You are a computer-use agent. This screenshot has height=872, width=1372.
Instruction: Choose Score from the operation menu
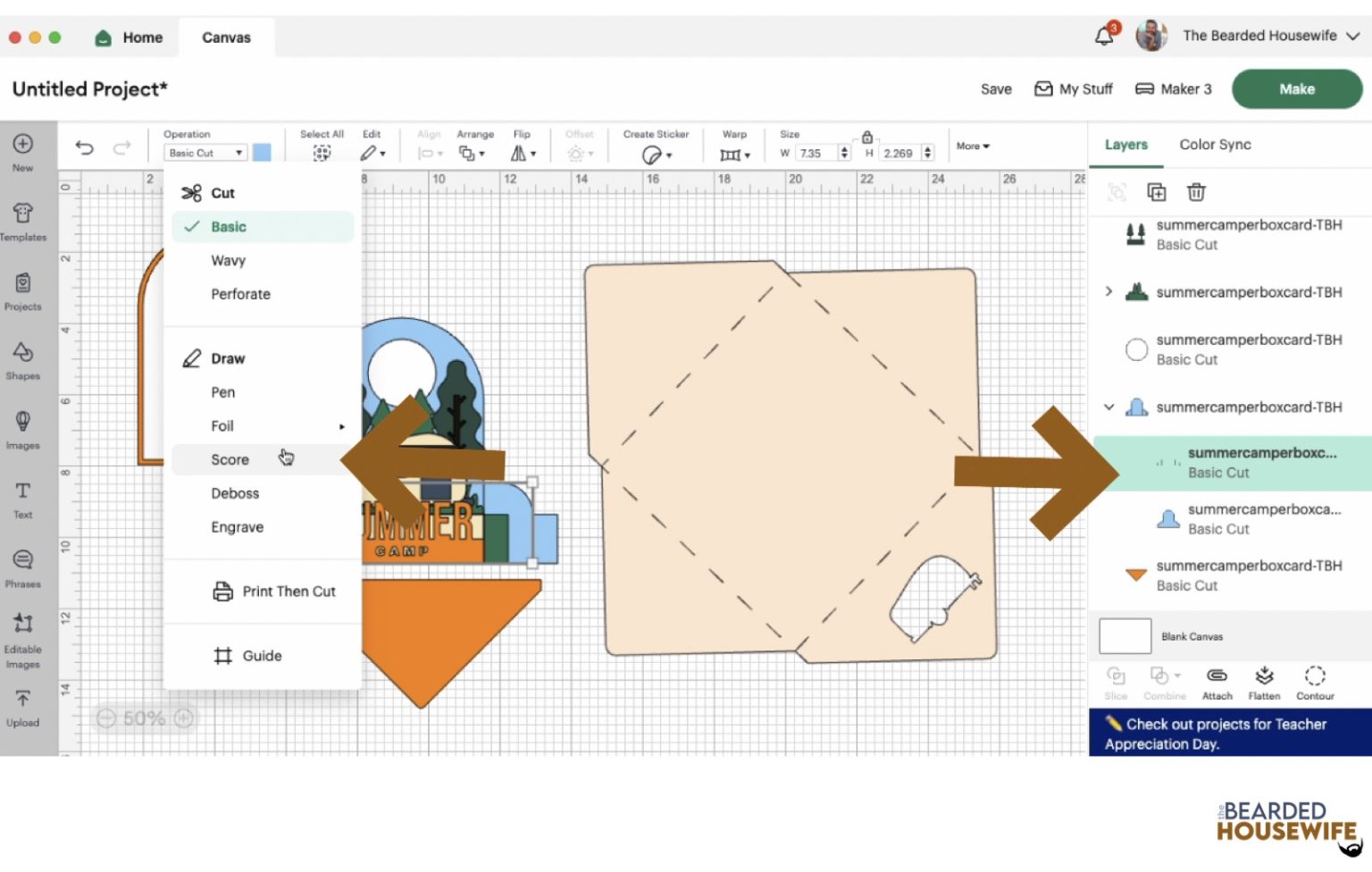pyautogui.click(x=230, y=459)
